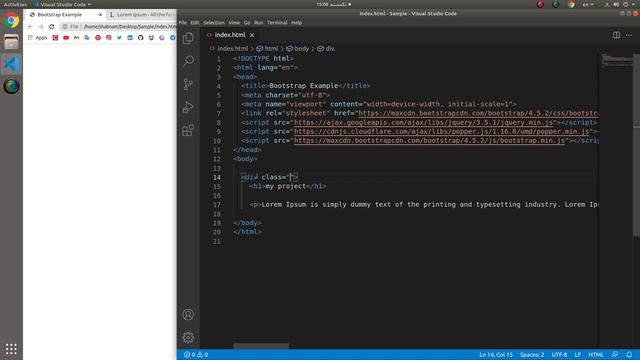
Task: Select language mode HTML in status bar
Action: coord(596,355)
